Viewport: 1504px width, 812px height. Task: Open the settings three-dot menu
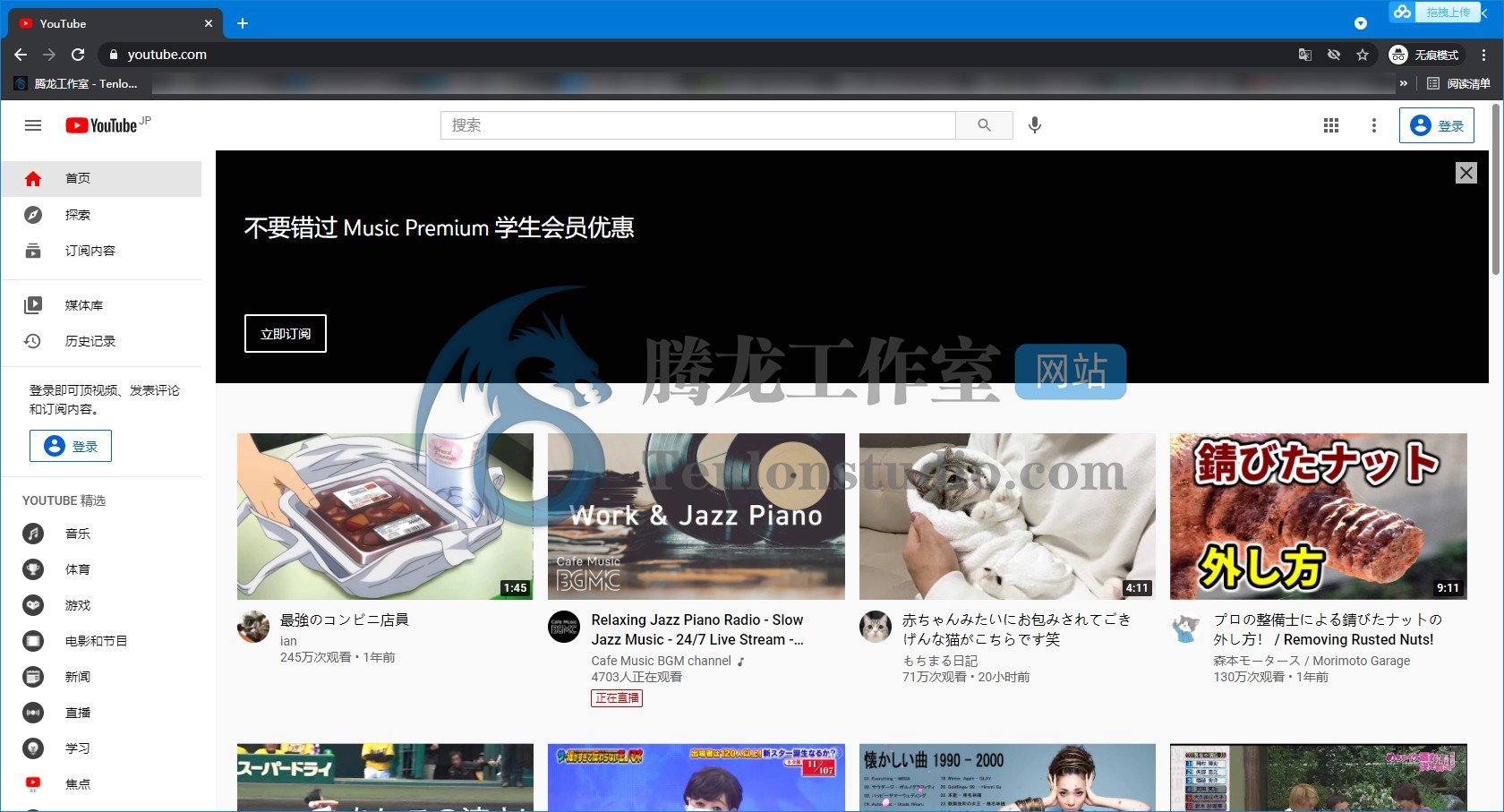pyautogui.click(x=1374, y=125)
